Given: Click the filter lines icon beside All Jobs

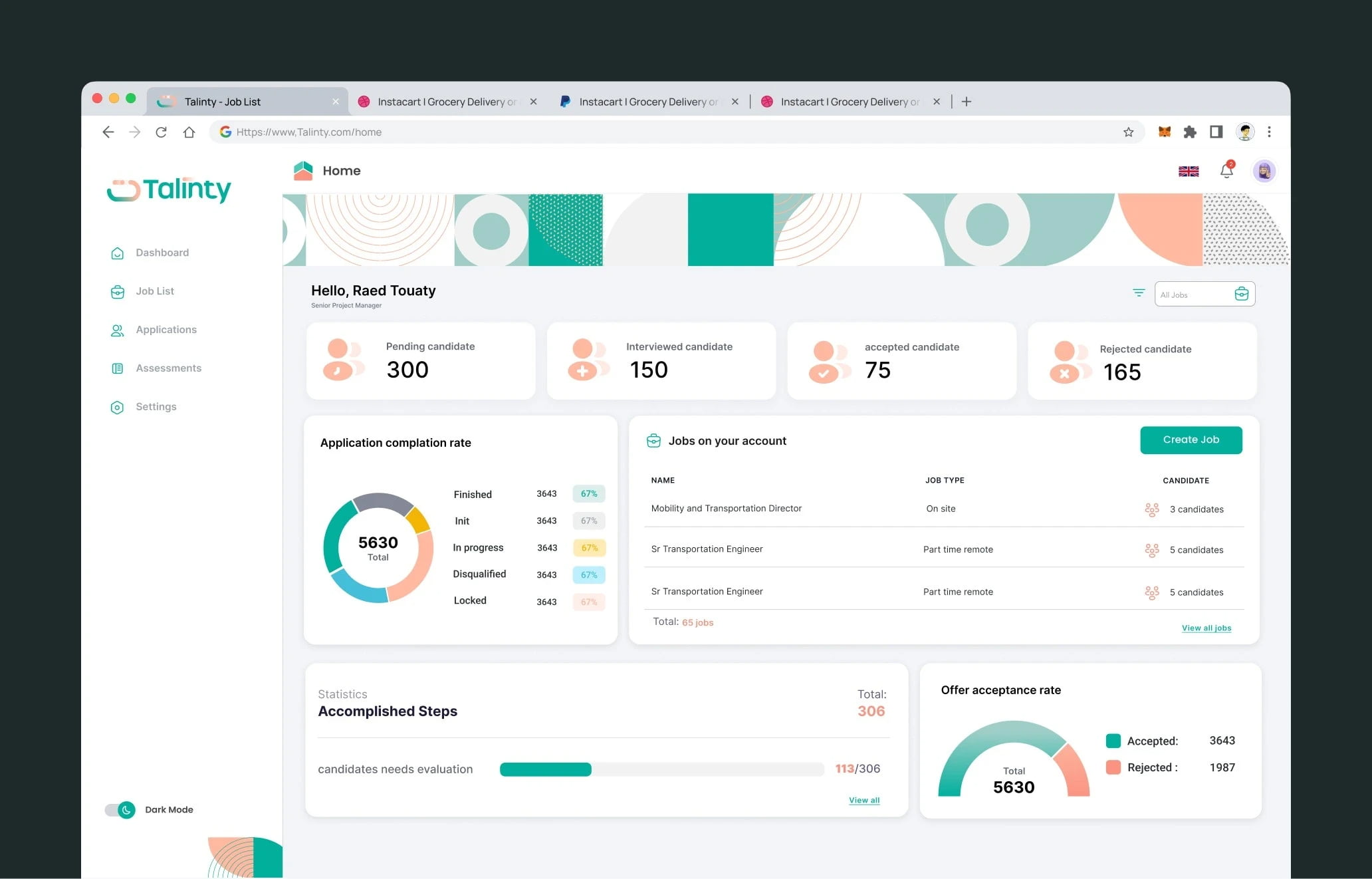Looking at the screenshot, I should click(1139, 293).
